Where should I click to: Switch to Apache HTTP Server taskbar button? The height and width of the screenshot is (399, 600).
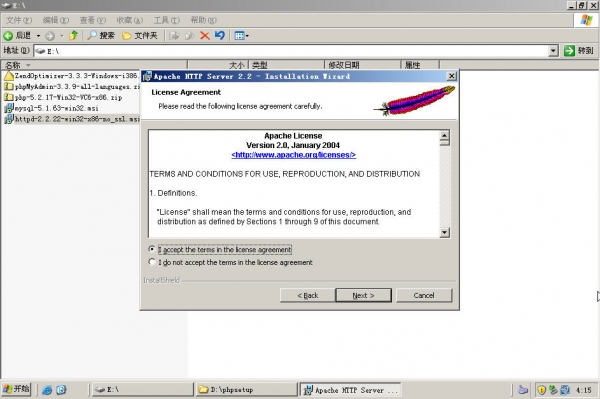point(350,389)
